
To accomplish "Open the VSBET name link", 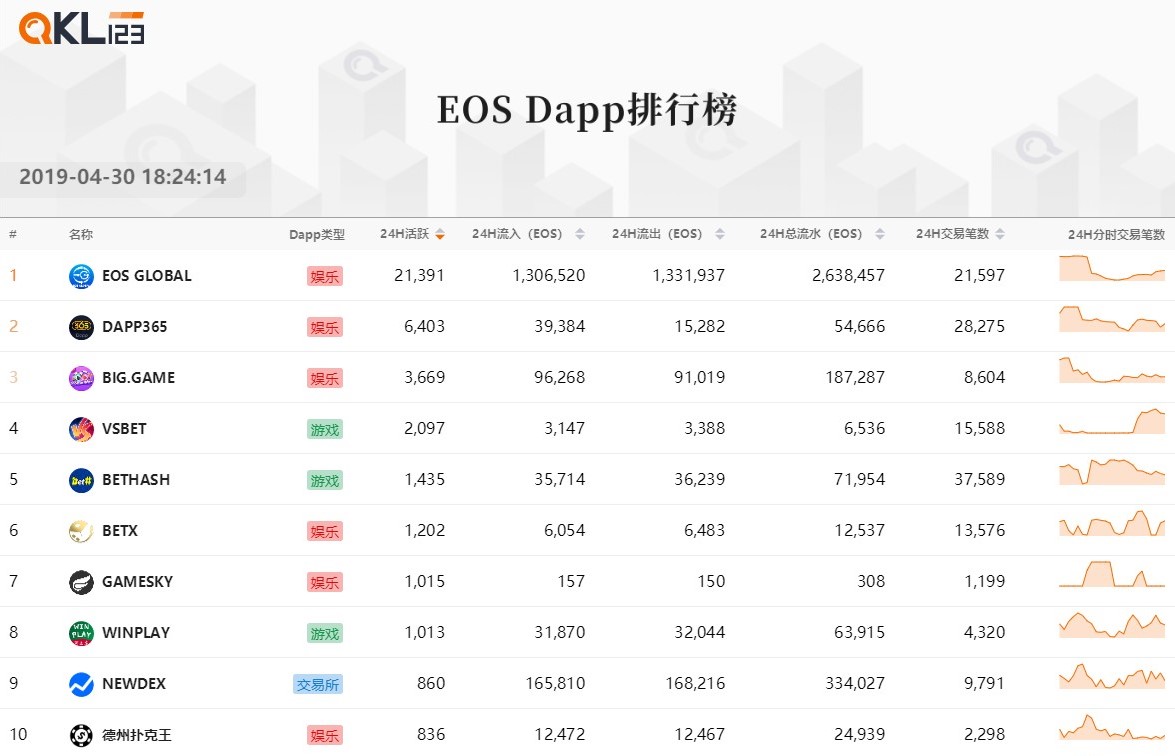I will point(124,429).
